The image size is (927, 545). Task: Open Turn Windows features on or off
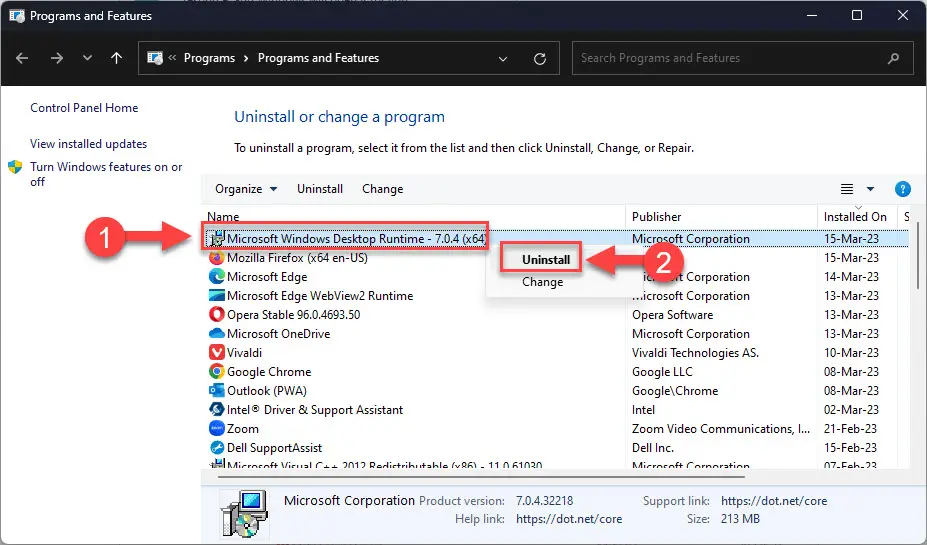click(x=106, y=174)
